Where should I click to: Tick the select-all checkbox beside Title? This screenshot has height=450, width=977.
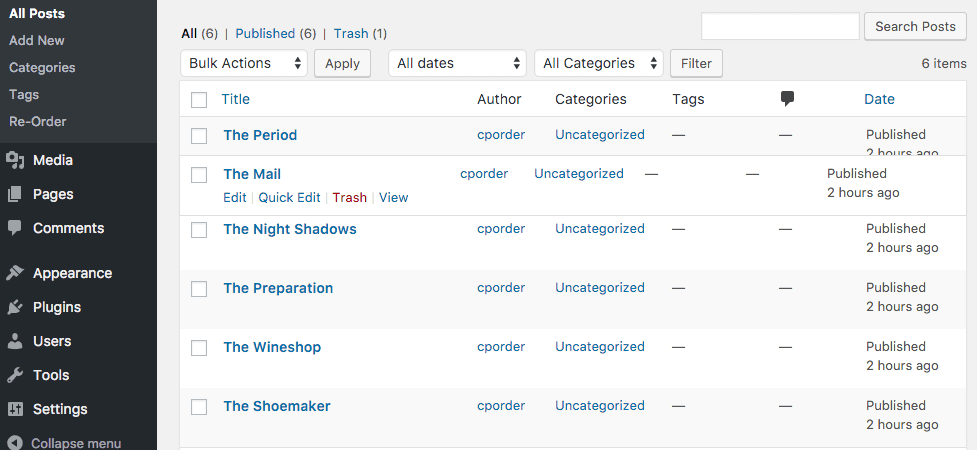[199, 100]
